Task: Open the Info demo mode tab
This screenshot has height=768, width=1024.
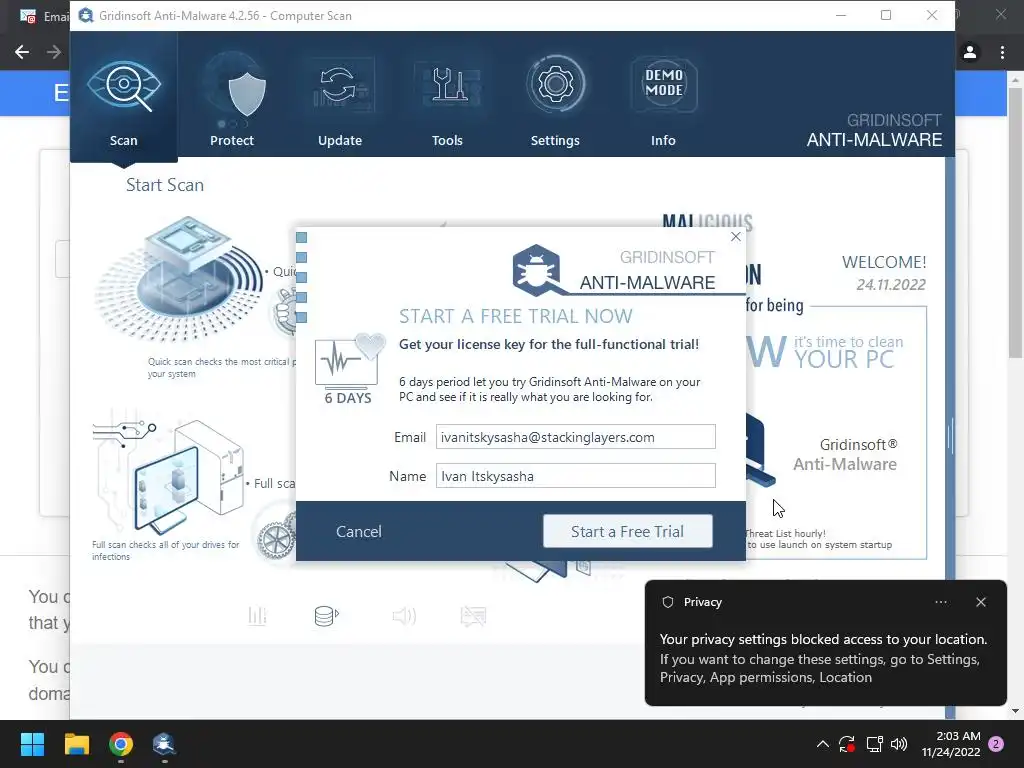Action: [x=663, y=98]
